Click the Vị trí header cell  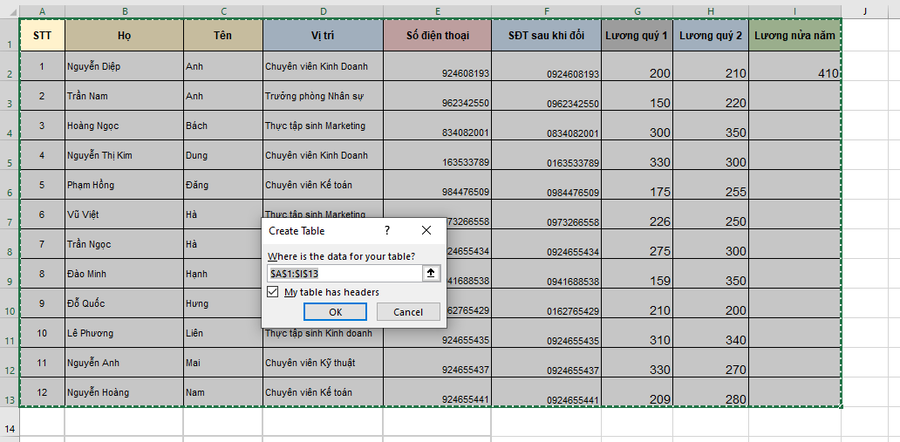coord(323,36)
